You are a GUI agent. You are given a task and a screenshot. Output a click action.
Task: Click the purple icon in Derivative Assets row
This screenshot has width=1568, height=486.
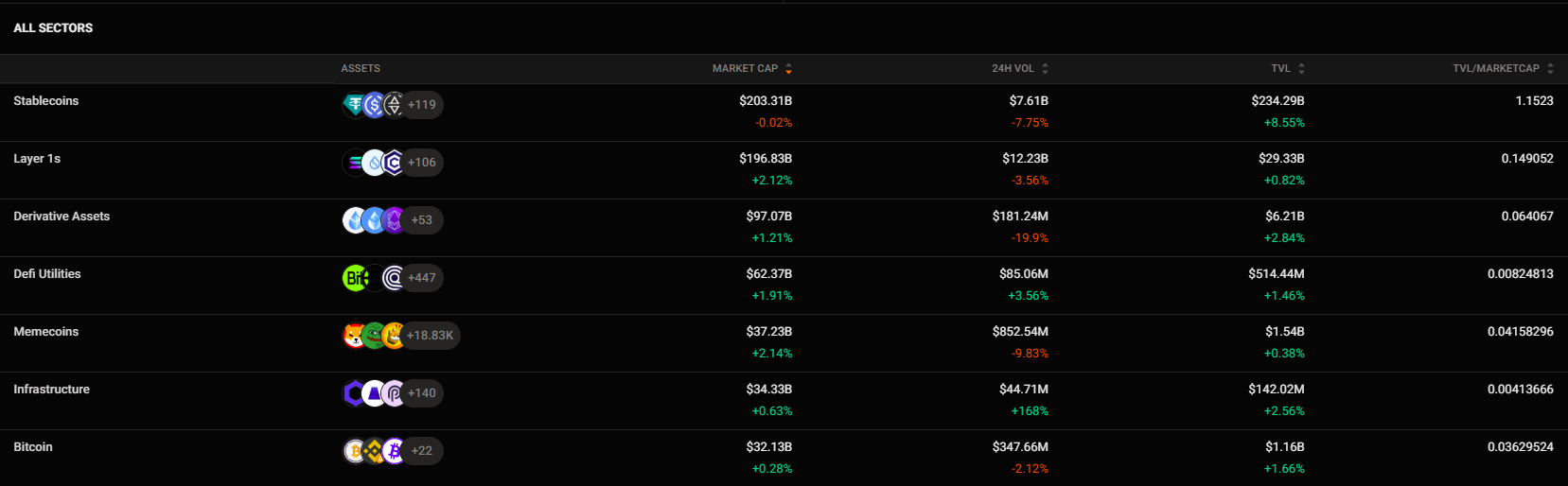click(394, 220)
